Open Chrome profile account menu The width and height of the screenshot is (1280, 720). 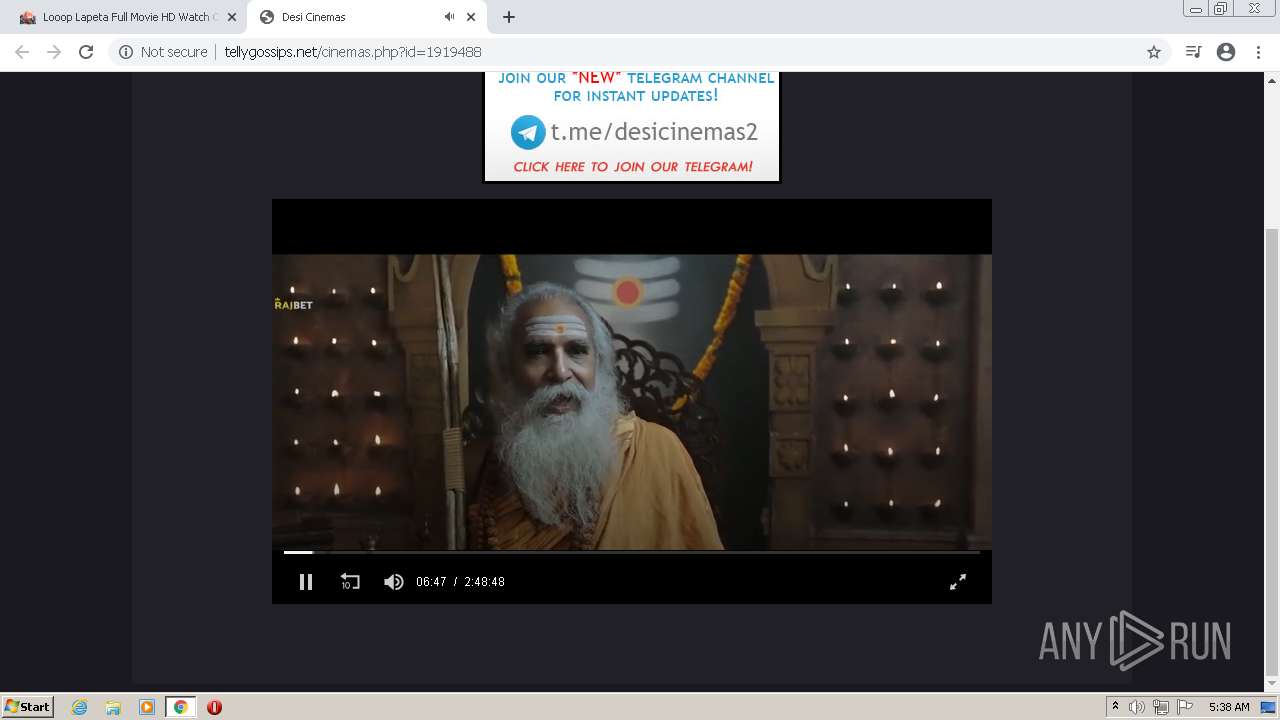tap(1226, 52)
